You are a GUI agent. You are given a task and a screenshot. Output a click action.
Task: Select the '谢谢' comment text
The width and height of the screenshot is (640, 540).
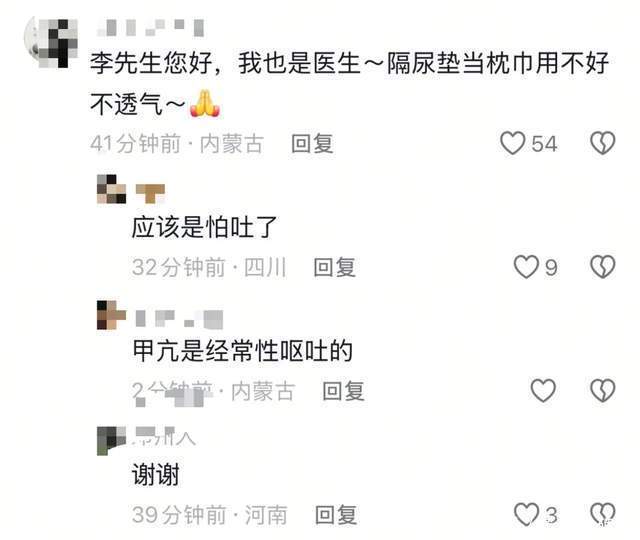click(156, 474)
